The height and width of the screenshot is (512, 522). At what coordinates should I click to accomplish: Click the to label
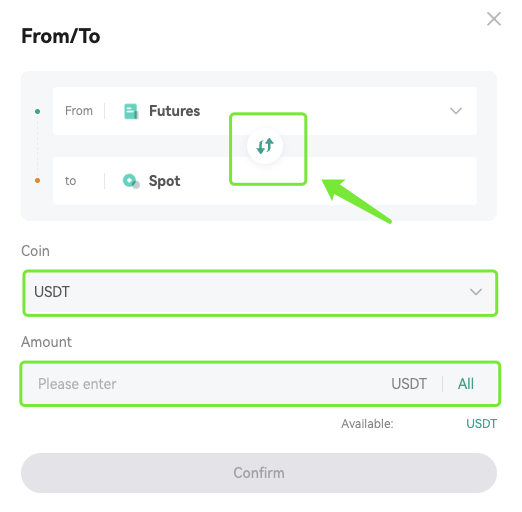pos(70,181)
